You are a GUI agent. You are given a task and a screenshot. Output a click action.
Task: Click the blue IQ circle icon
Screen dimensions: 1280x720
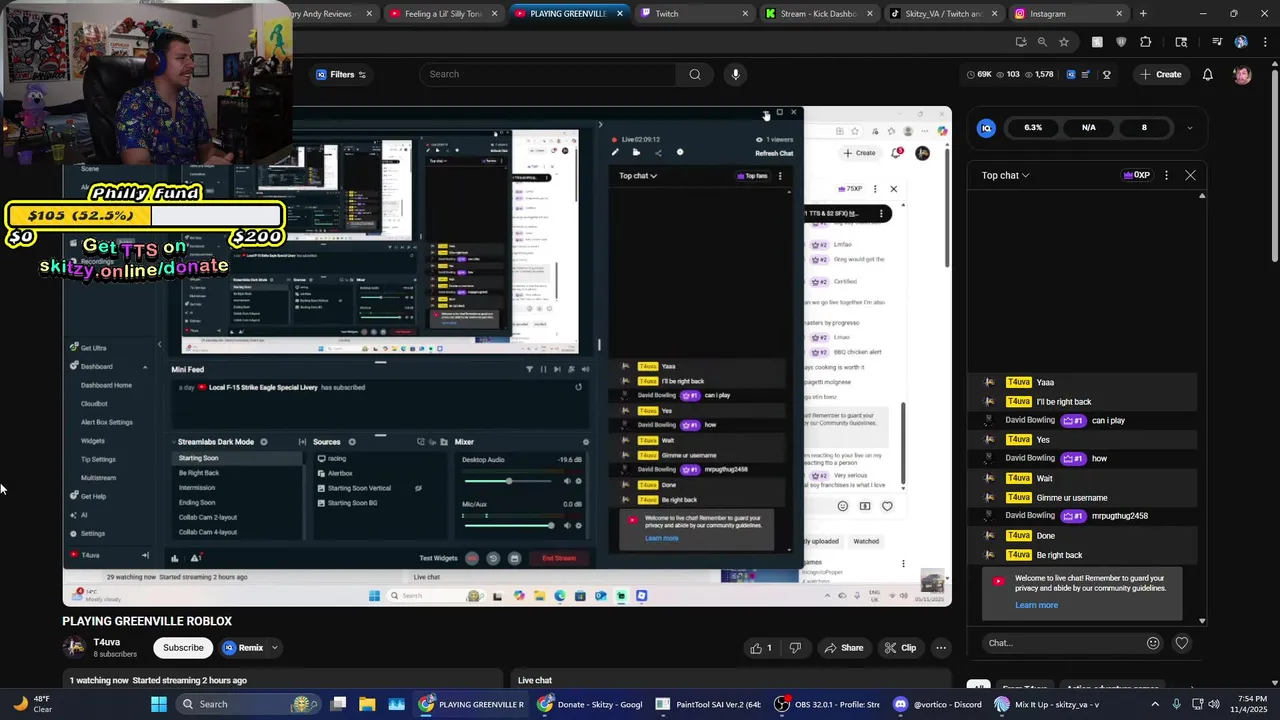986,128
